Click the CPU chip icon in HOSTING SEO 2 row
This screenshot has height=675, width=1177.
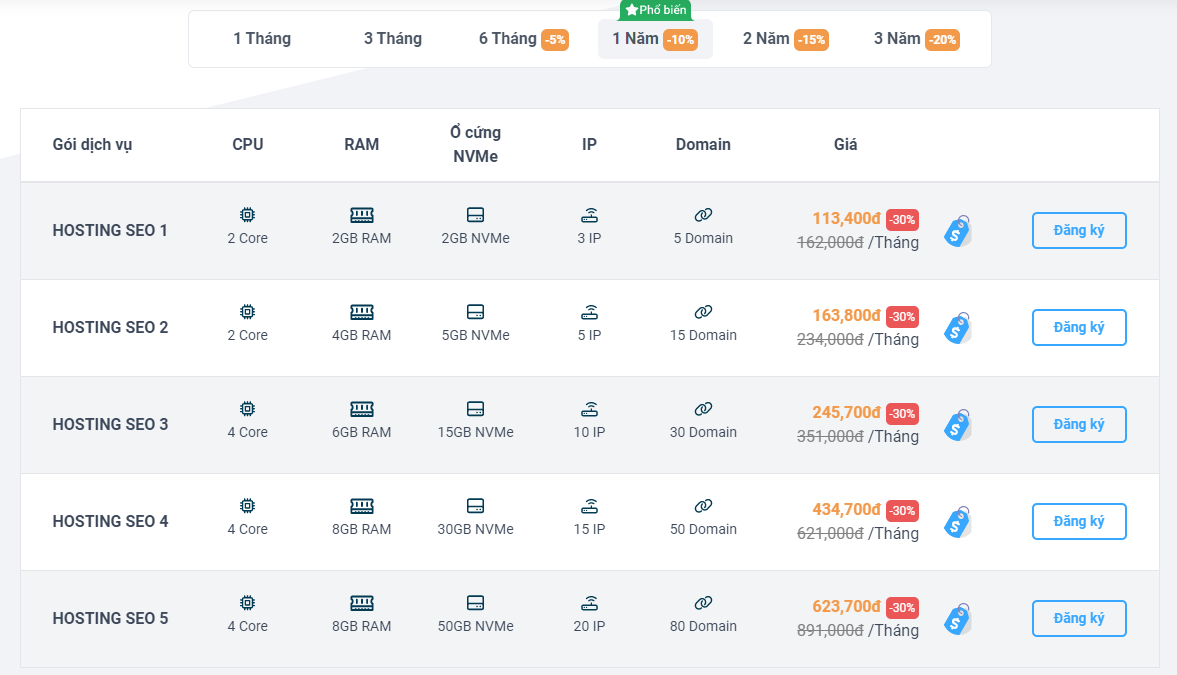coord(247,312)
